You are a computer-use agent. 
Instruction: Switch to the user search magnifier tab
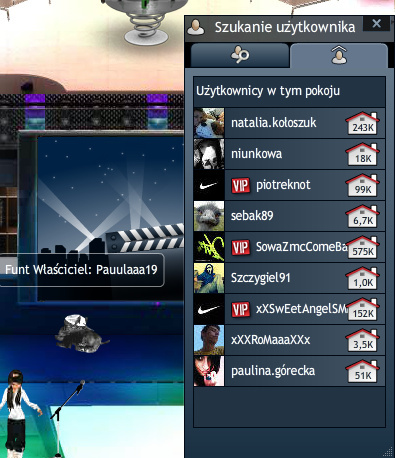[240, 55]
